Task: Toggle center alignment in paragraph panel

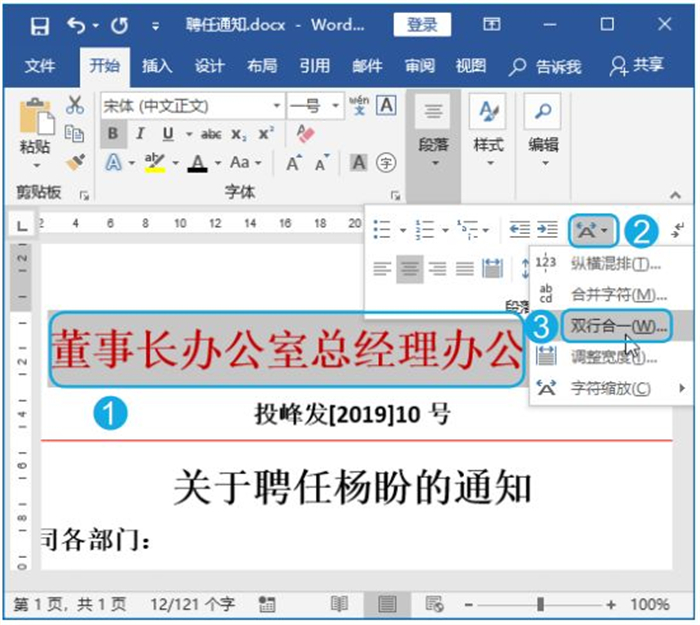Action: pos(409,268)
